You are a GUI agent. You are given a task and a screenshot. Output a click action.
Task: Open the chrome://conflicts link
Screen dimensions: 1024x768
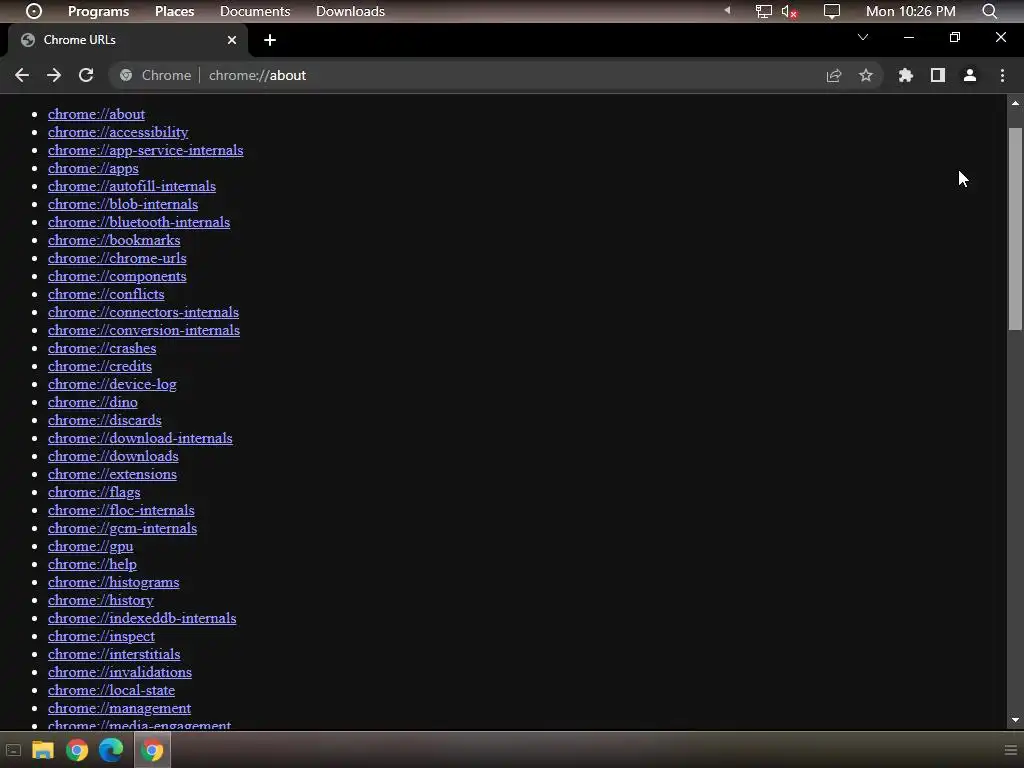[106, 295]
